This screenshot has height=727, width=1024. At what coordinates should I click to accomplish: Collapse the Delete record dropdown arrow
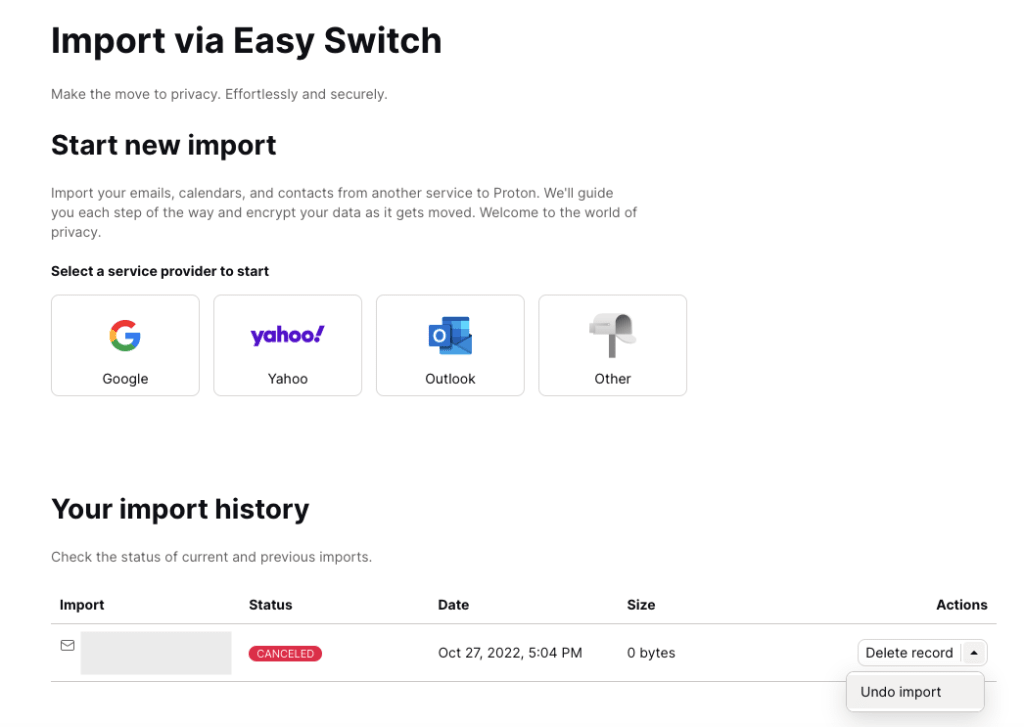[974, 653]
